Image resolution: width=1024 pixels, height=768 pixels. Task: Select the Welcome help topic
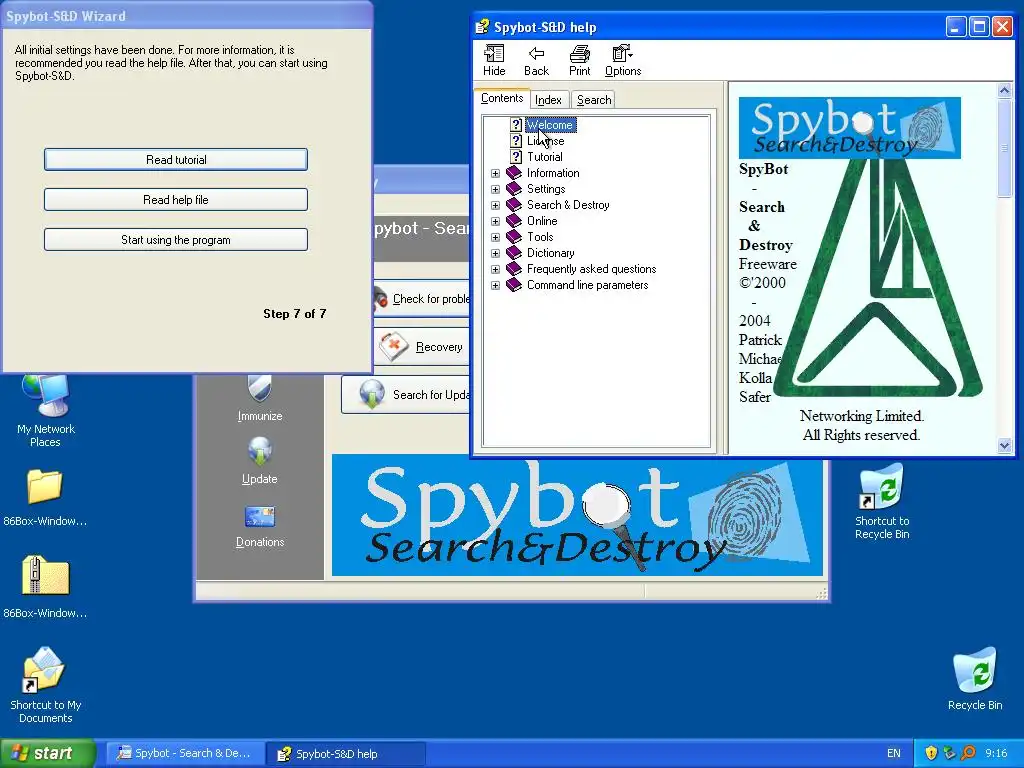550,125
